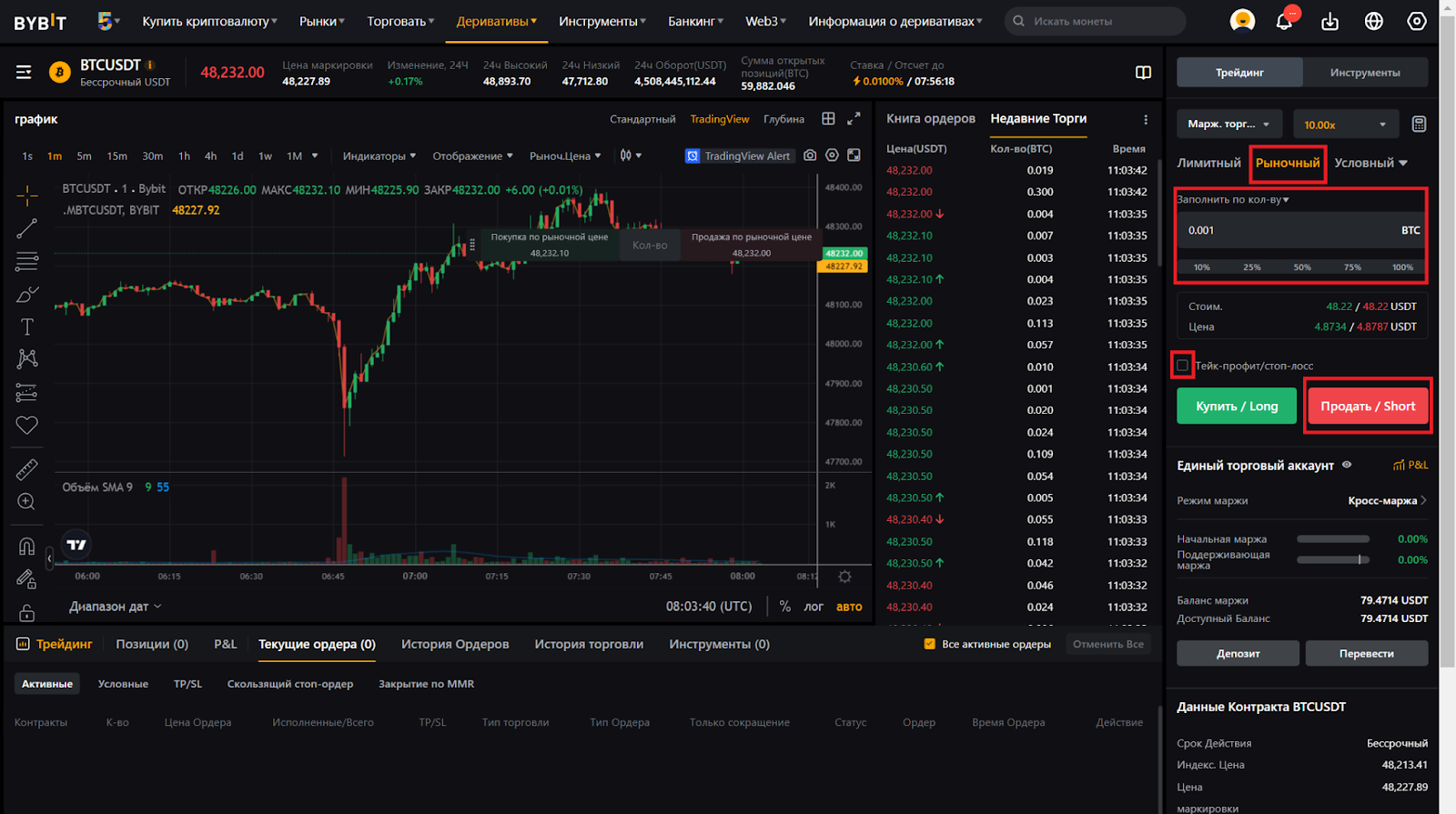Image resolution: width=1456 pixels, height=814 pixels.
Task: Select the ruler measure tool
Action: [27, 469]
